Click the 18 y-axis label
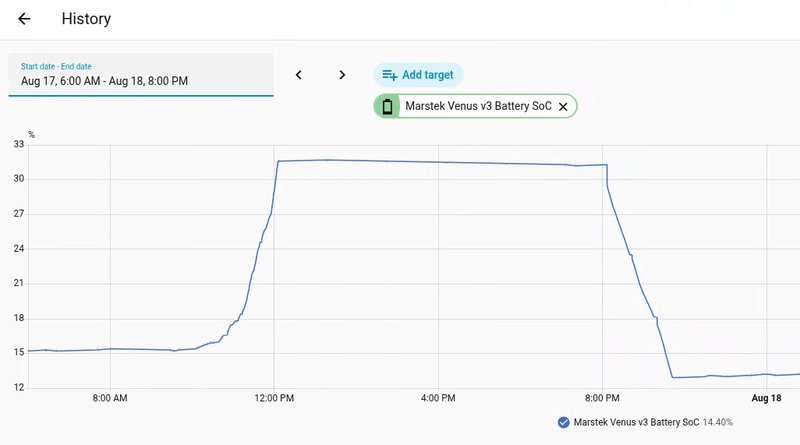 19,318
